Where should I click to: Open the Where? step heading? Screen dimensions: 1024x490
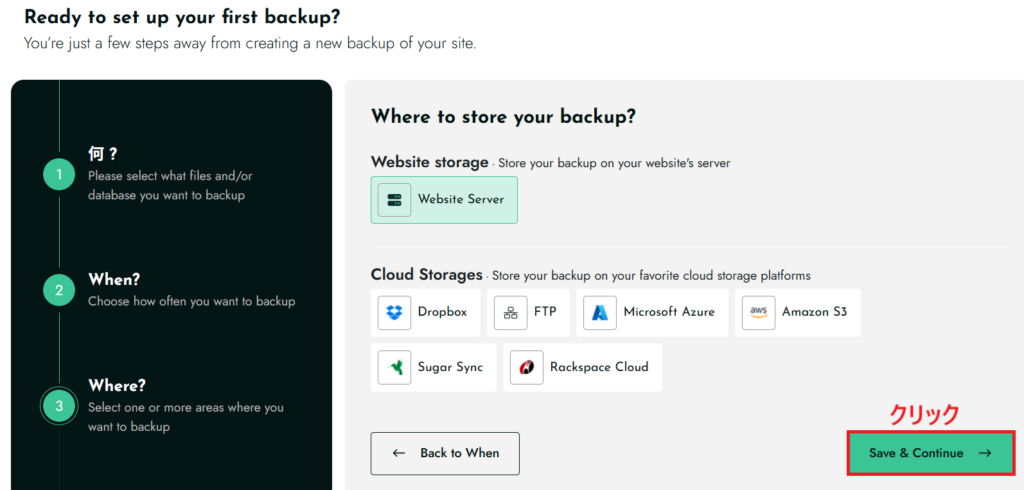pos(117,385)
